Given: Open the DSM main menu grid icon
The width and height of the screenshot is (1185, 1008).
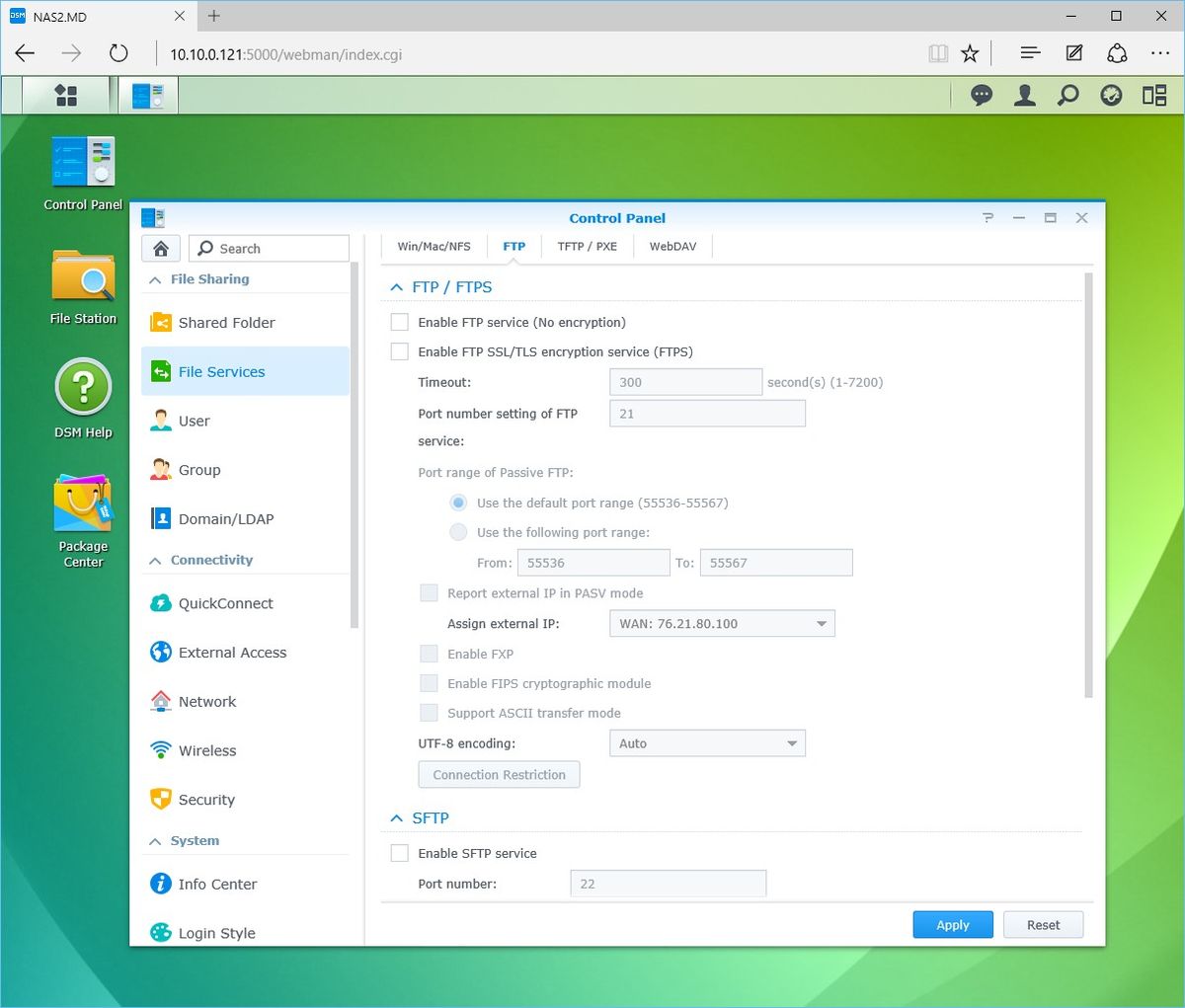Looking at the screenshot, I should click(66, 95).
